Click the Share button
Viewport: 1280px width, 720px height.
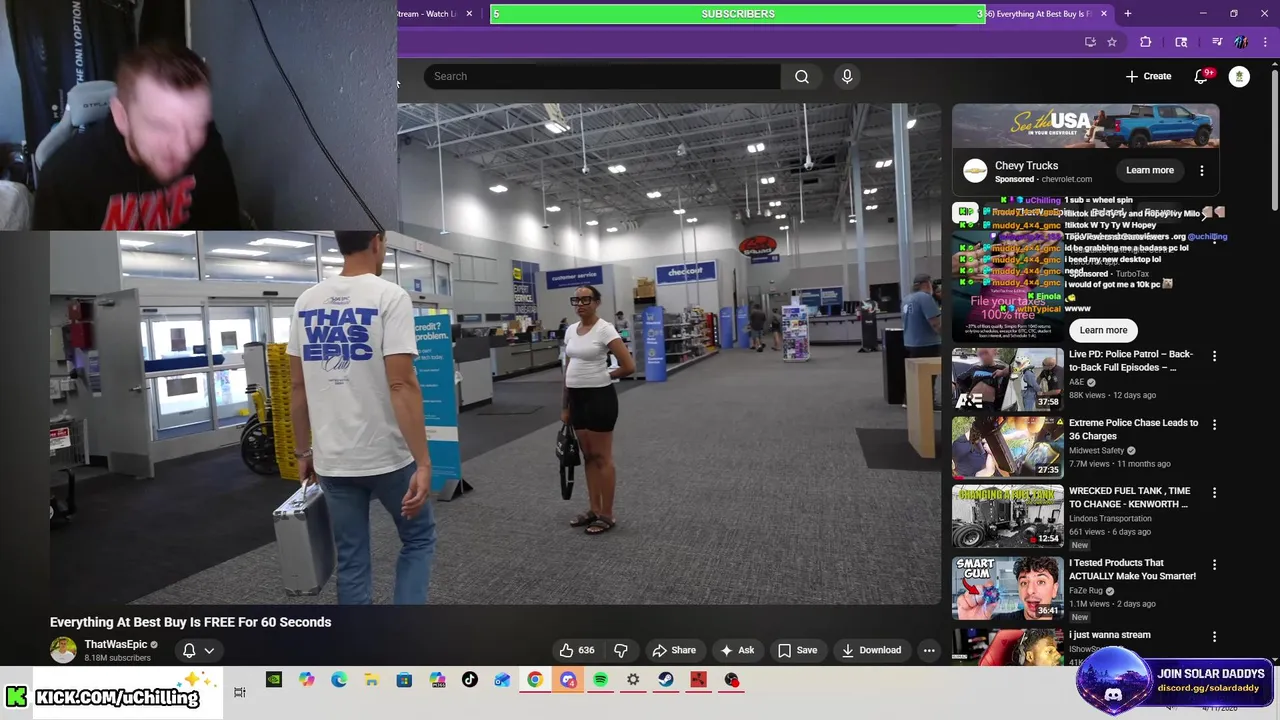(674, 650)
